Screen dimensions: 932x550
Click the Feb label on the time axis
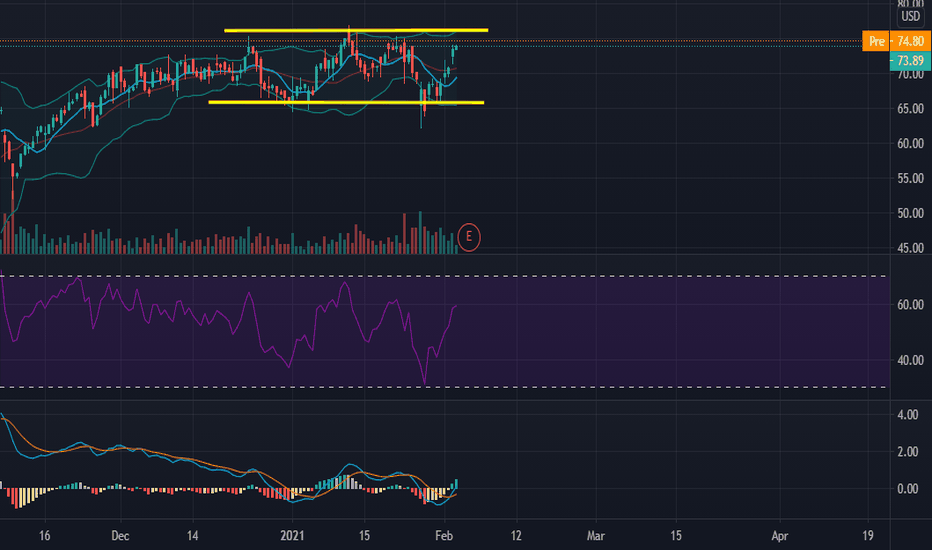(x=444, y=536)
